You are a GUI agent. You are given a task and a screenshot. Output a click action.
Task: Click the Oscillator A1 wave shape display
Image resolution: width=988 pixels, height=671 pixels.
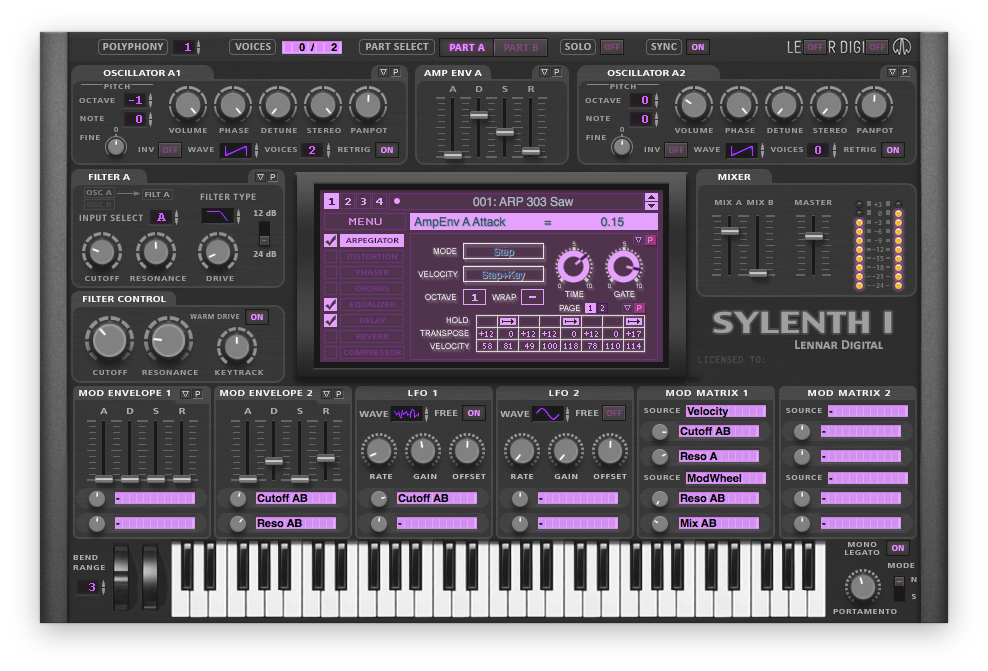236,150
